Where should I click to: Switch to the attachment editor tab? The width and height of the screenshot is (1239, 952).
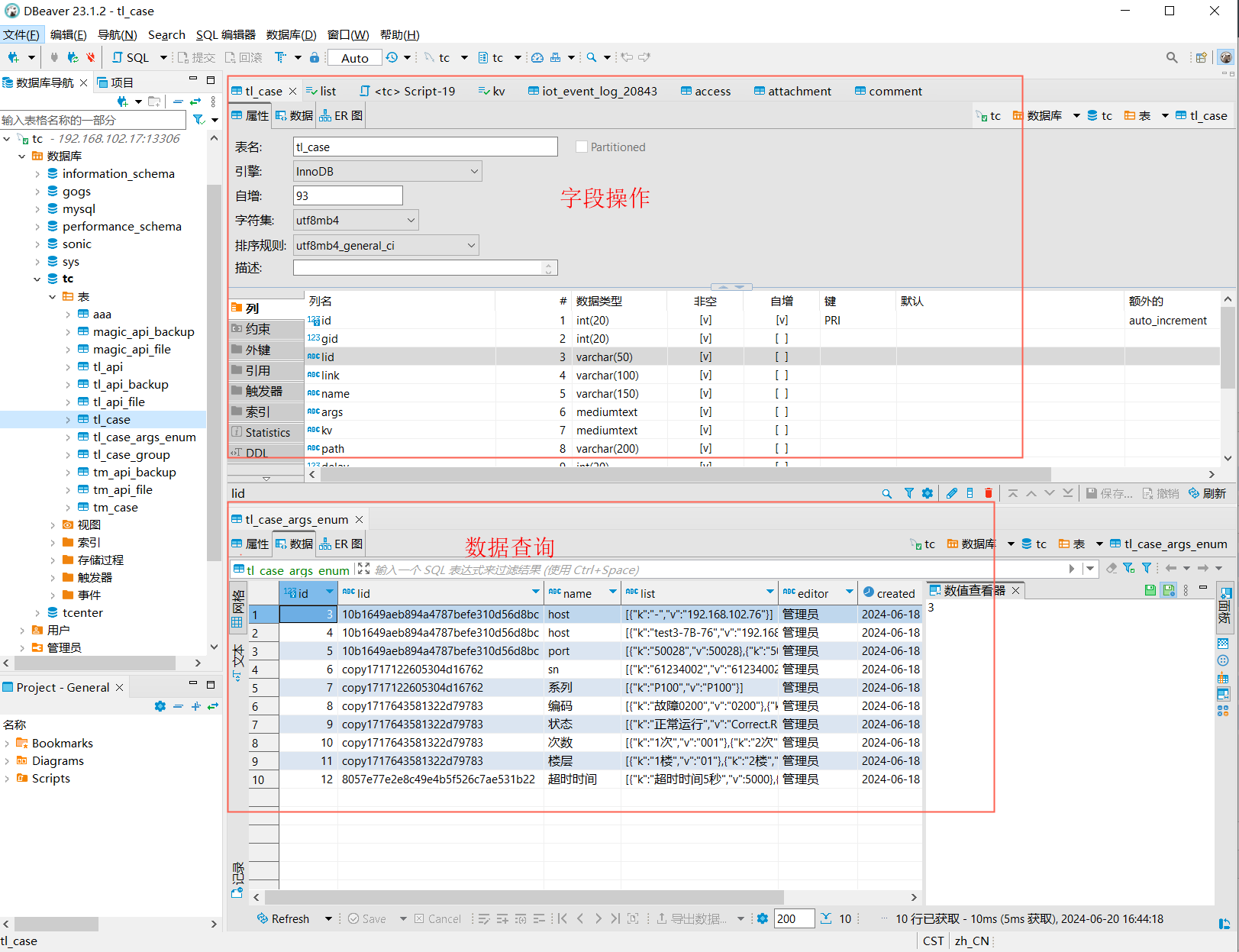[x=792, y=91]
